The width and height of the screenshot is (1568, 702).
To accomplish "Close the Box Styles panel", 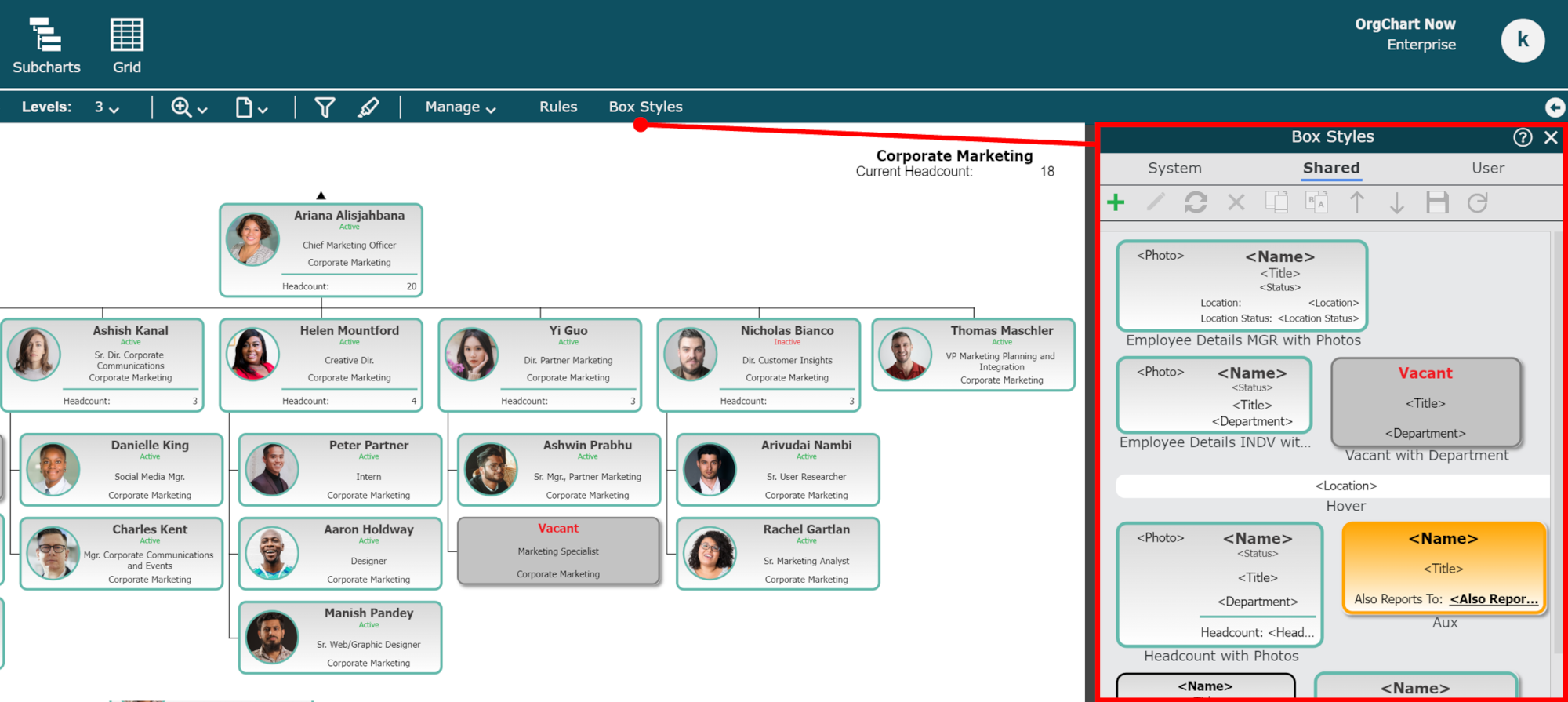I will point(1551,137).
